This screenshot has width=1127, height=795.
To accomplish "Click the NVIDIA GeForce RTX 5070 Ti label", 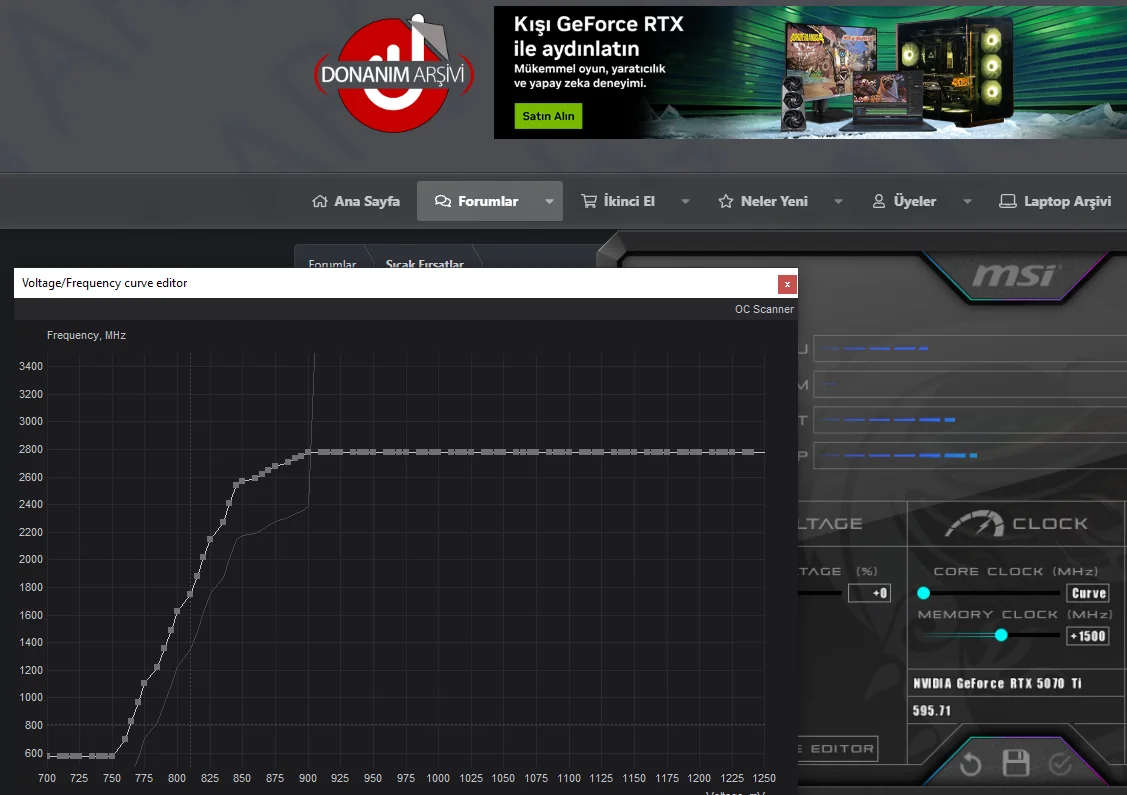I will 997,683.
